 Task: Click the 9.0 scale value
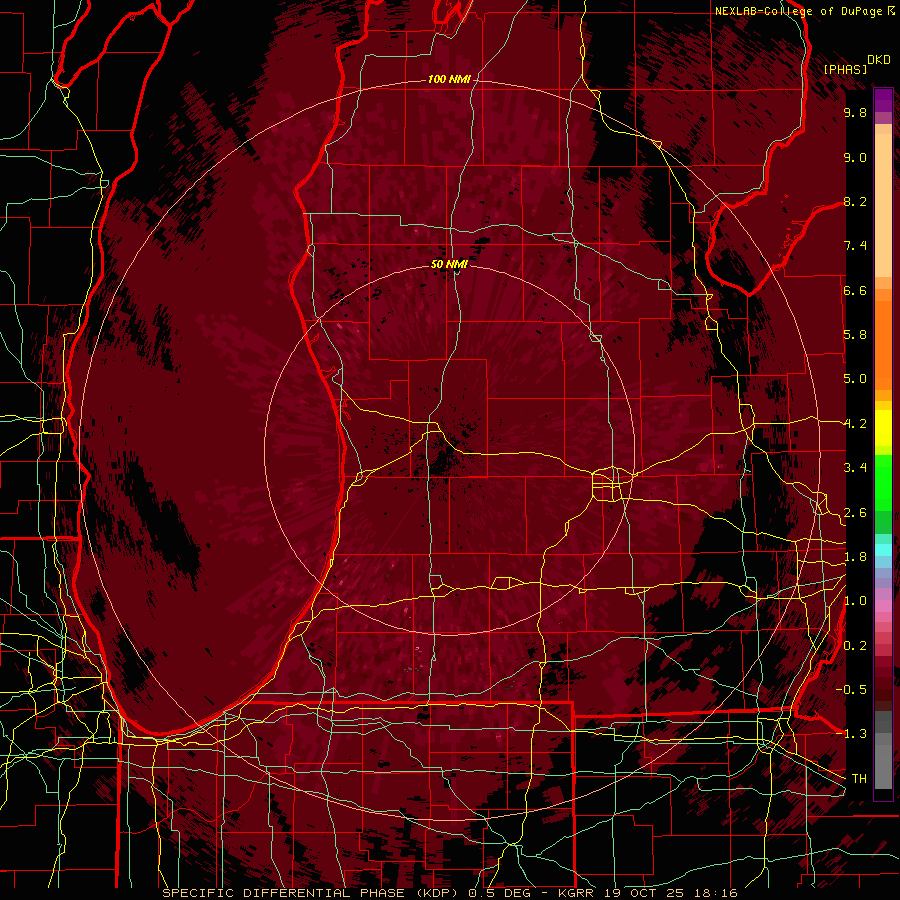point(855,158)
